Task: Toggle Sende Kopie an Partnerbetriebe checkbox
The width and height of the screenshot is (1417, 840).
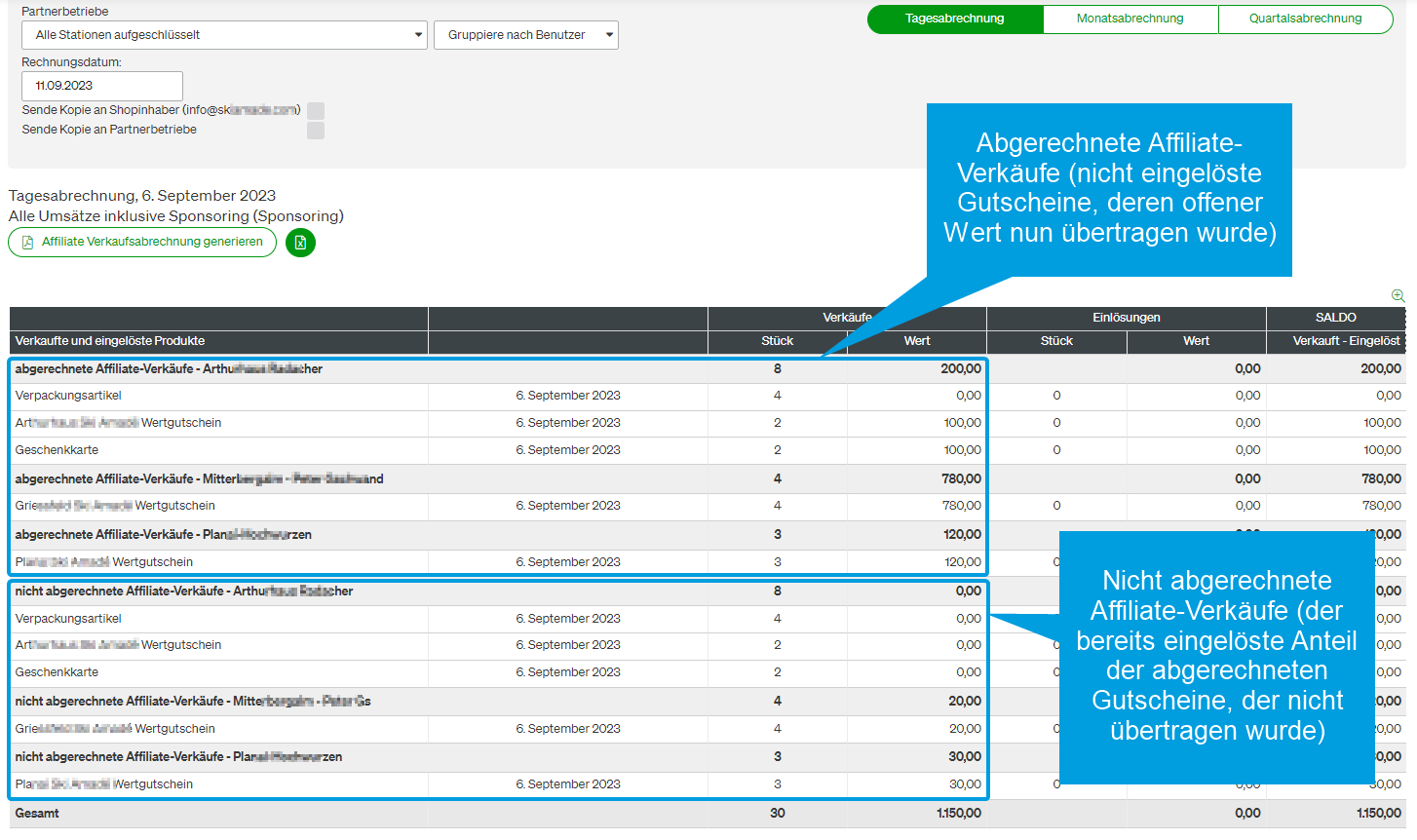Action: (x=316, y=131)
